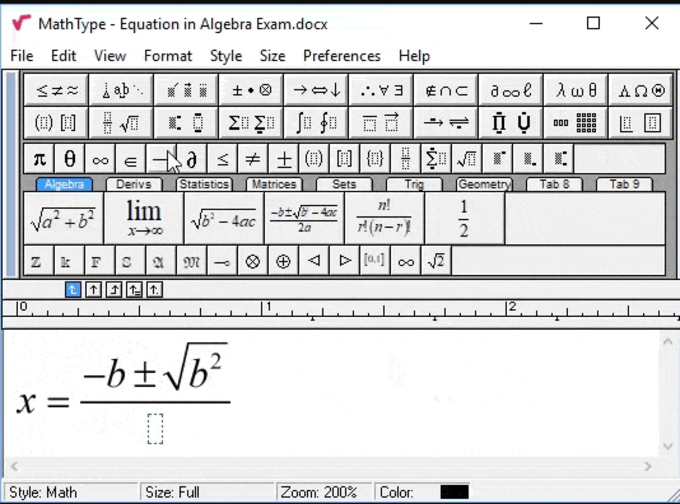Open the Greek lowercase letters palette
Screen dimensions: 680x504
click(577, 90)
